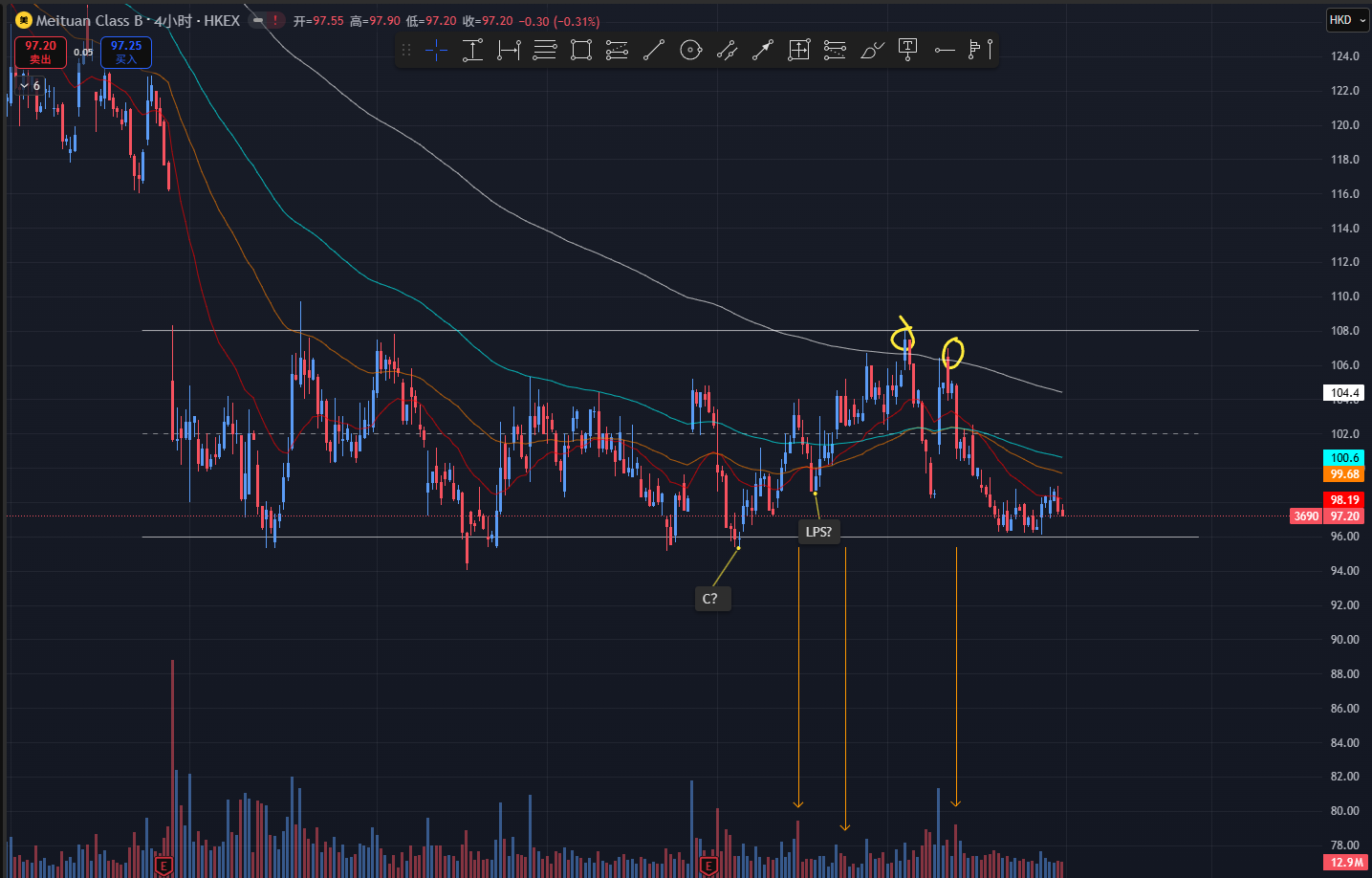Click the red 98.19 price label
Viewport: 1372px width, 878px height.
(1345, 500)
